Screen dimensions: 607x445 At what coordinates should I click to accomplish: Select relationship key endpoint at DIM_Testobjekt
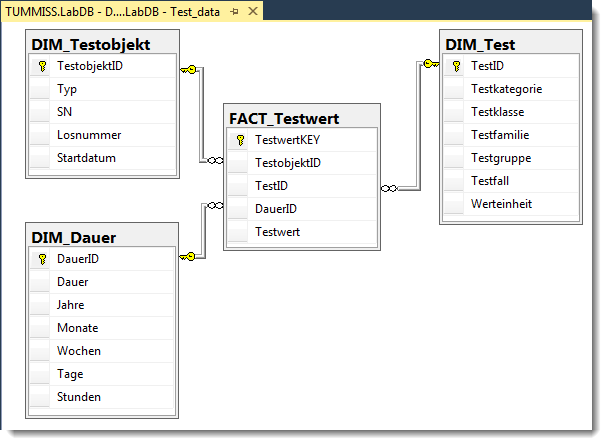189,70
